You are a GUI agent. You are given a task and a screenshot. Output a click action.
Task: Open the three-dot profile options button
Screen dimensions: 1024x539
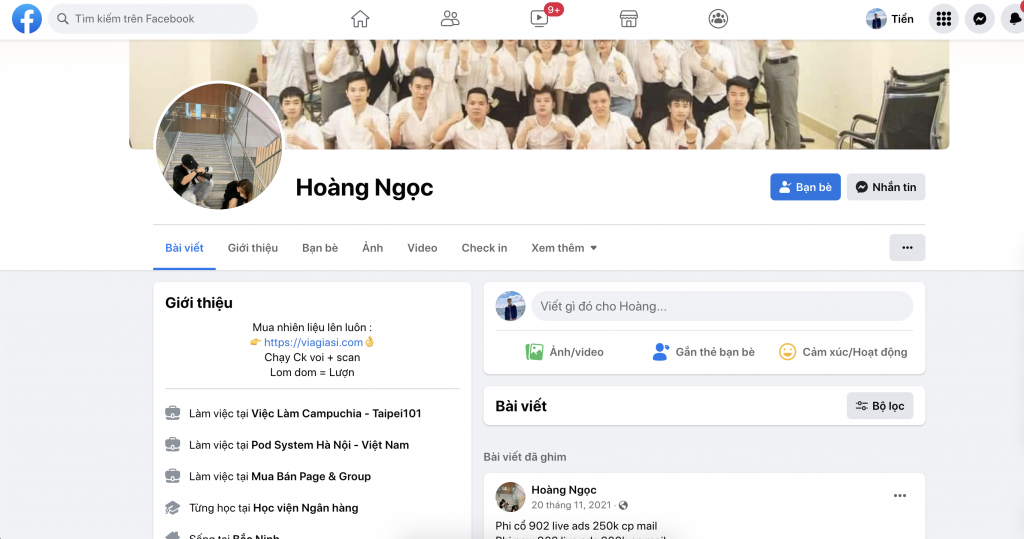(x=907, y=248)
